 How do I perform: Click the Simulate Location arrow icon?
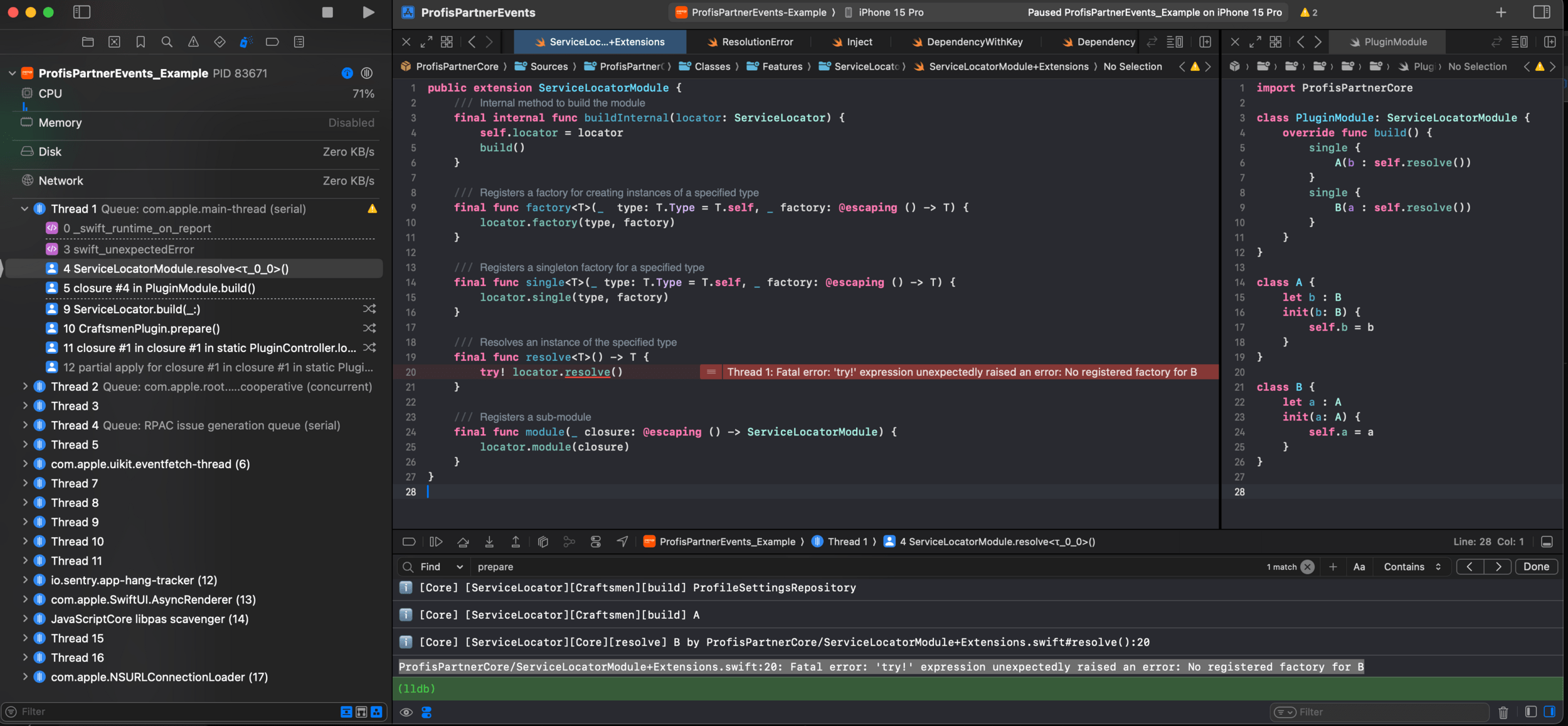[622, 542]
